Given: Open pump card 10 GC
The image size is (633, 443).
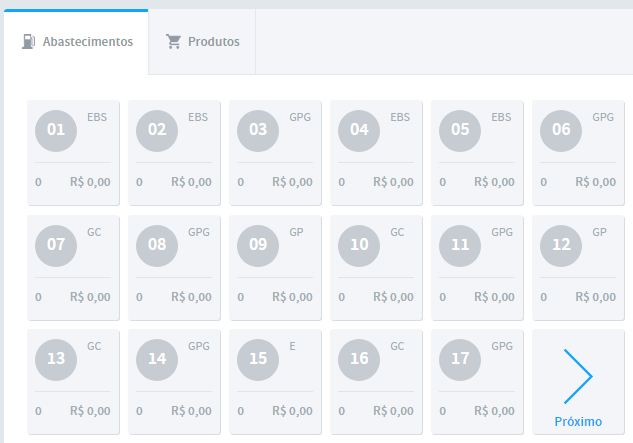Looking at the screenshot, I should coord(376,268).
